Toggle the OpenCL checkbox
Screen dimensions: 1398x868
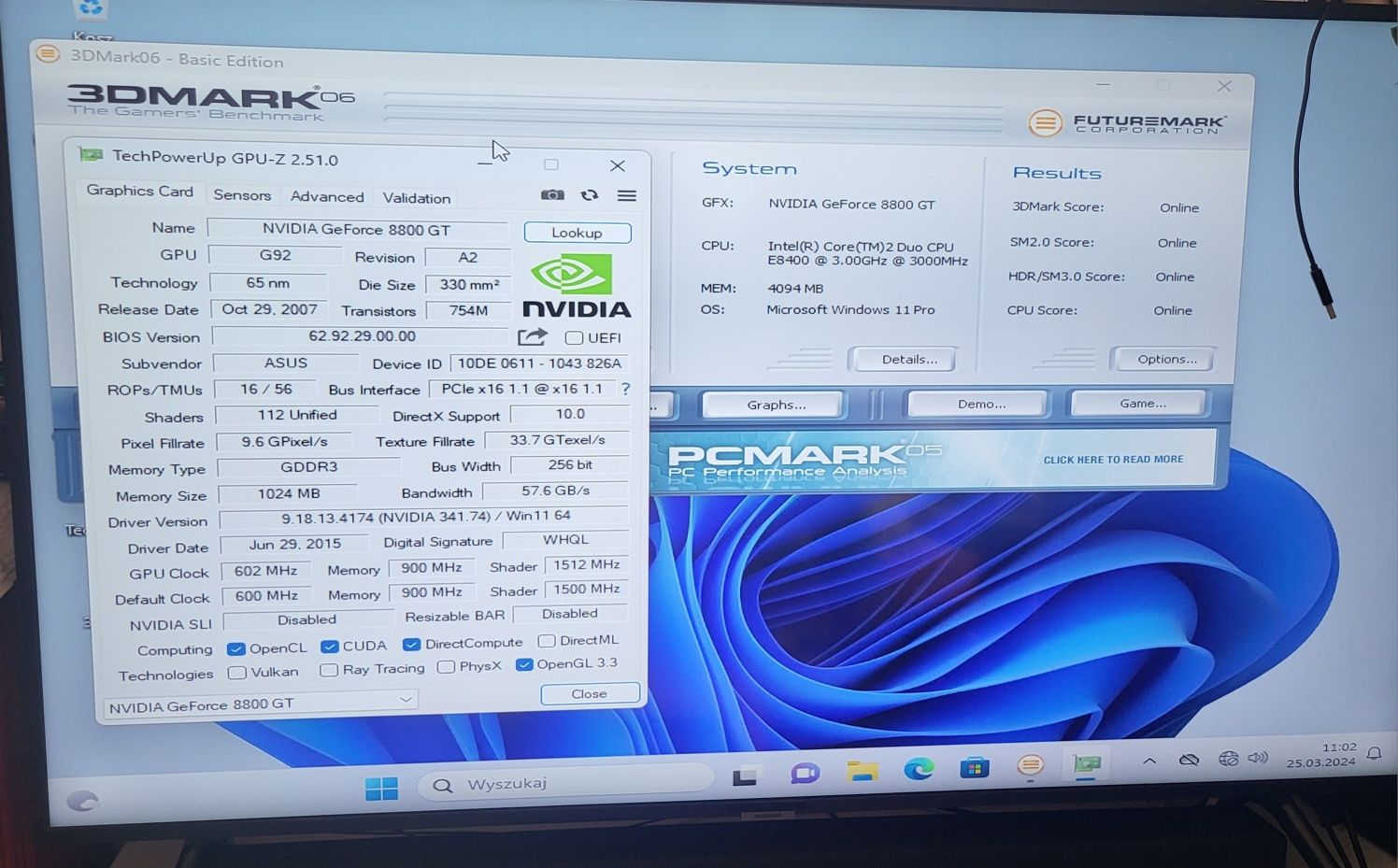pyautogui.click(x=235, y=648)
